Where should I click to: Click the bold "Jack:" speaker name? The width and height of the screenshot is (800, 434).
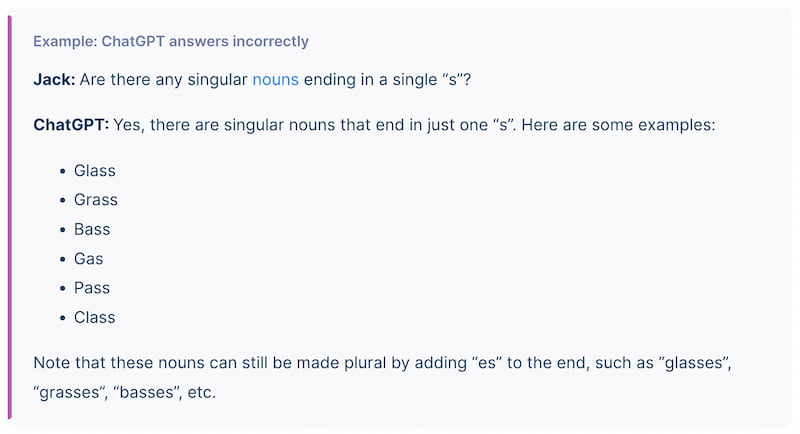[x=54, y=79]
